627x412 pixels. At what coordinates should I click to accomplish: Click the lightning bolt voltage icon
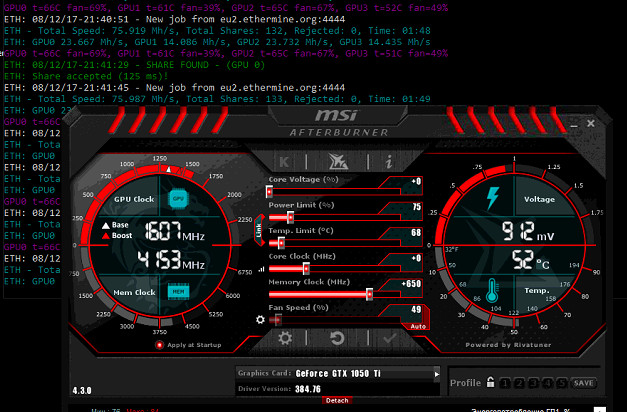point(493,198)
